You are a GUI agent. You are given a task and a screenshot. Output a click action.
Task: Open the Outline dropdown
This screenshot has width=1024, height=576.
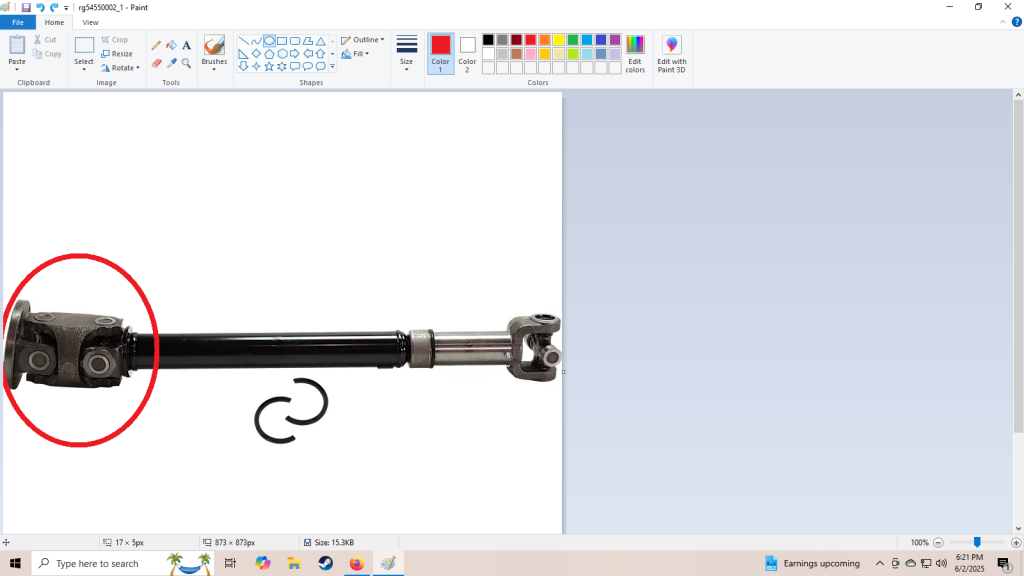point(362,40)
